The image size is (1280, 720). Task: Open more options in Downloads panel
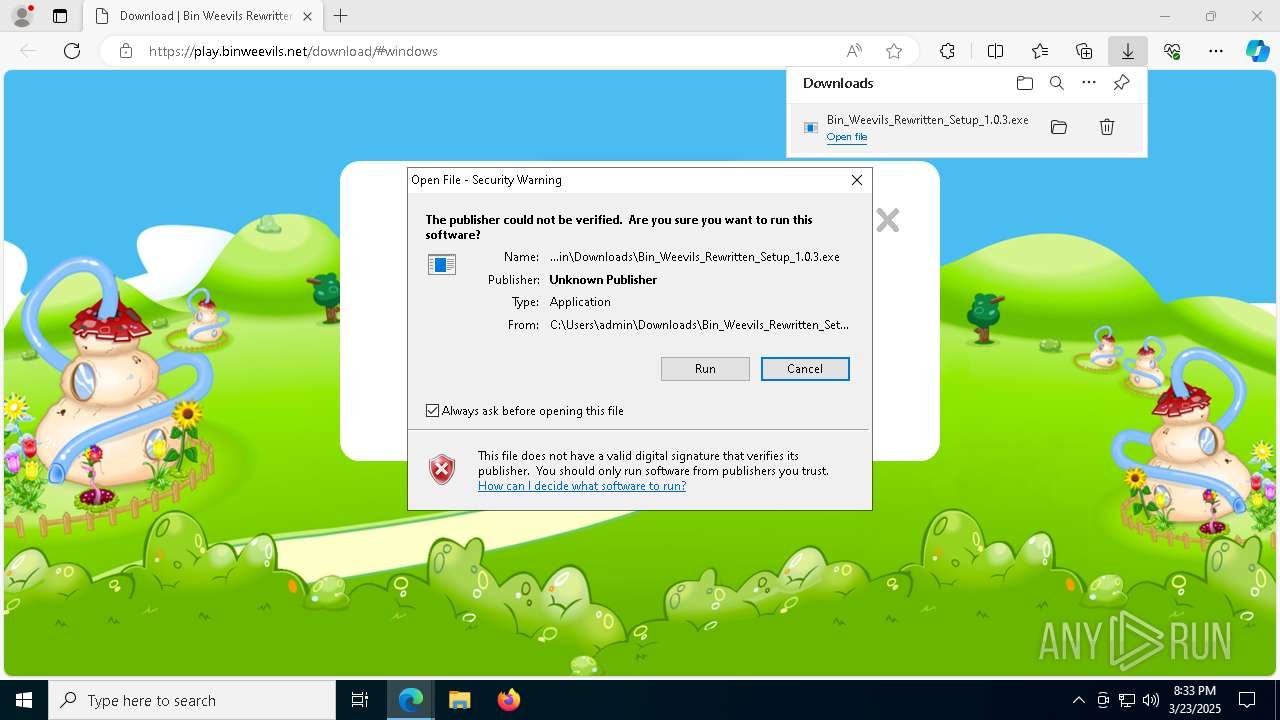click(x=1089, y=83)
